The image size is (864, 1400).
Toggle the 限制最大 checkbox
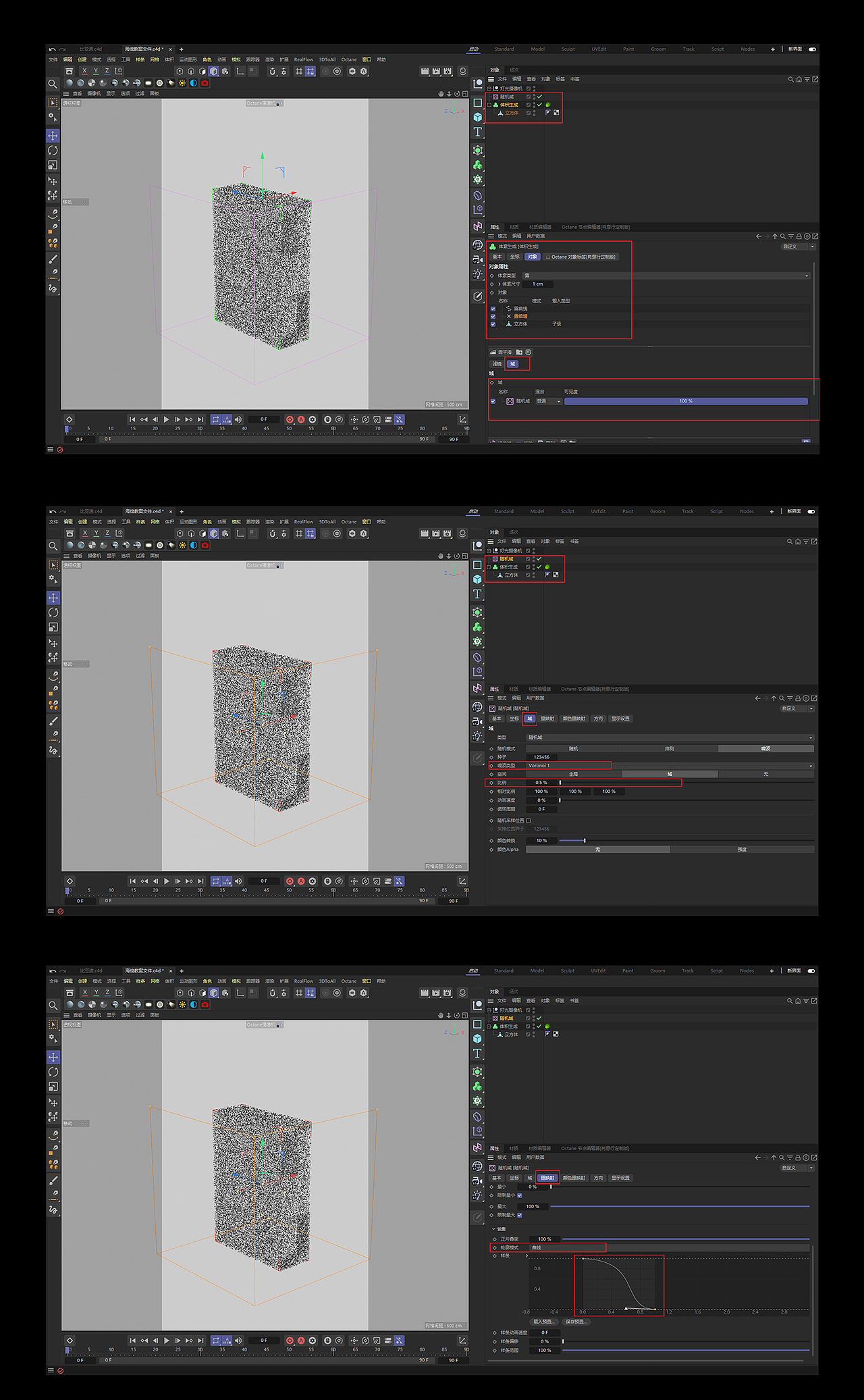click(519, 1215)
